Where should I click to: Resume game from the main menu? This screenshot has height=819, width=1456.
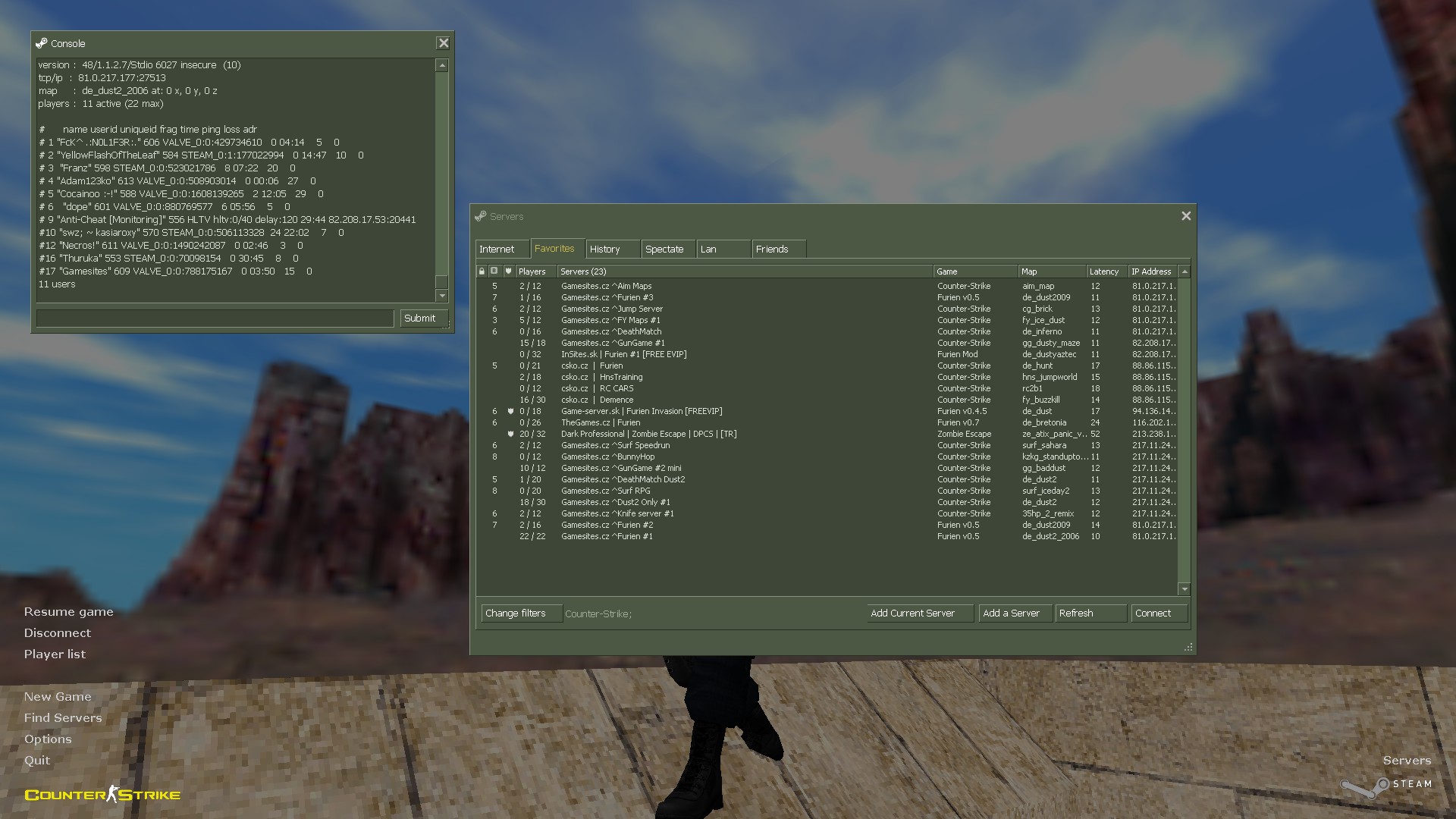68,611
